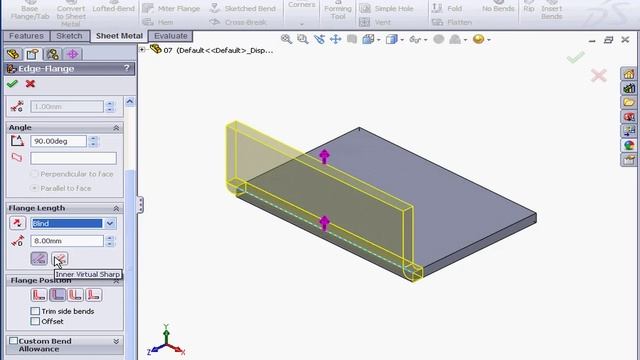Switch to the Features tab

tap(26, 36)
